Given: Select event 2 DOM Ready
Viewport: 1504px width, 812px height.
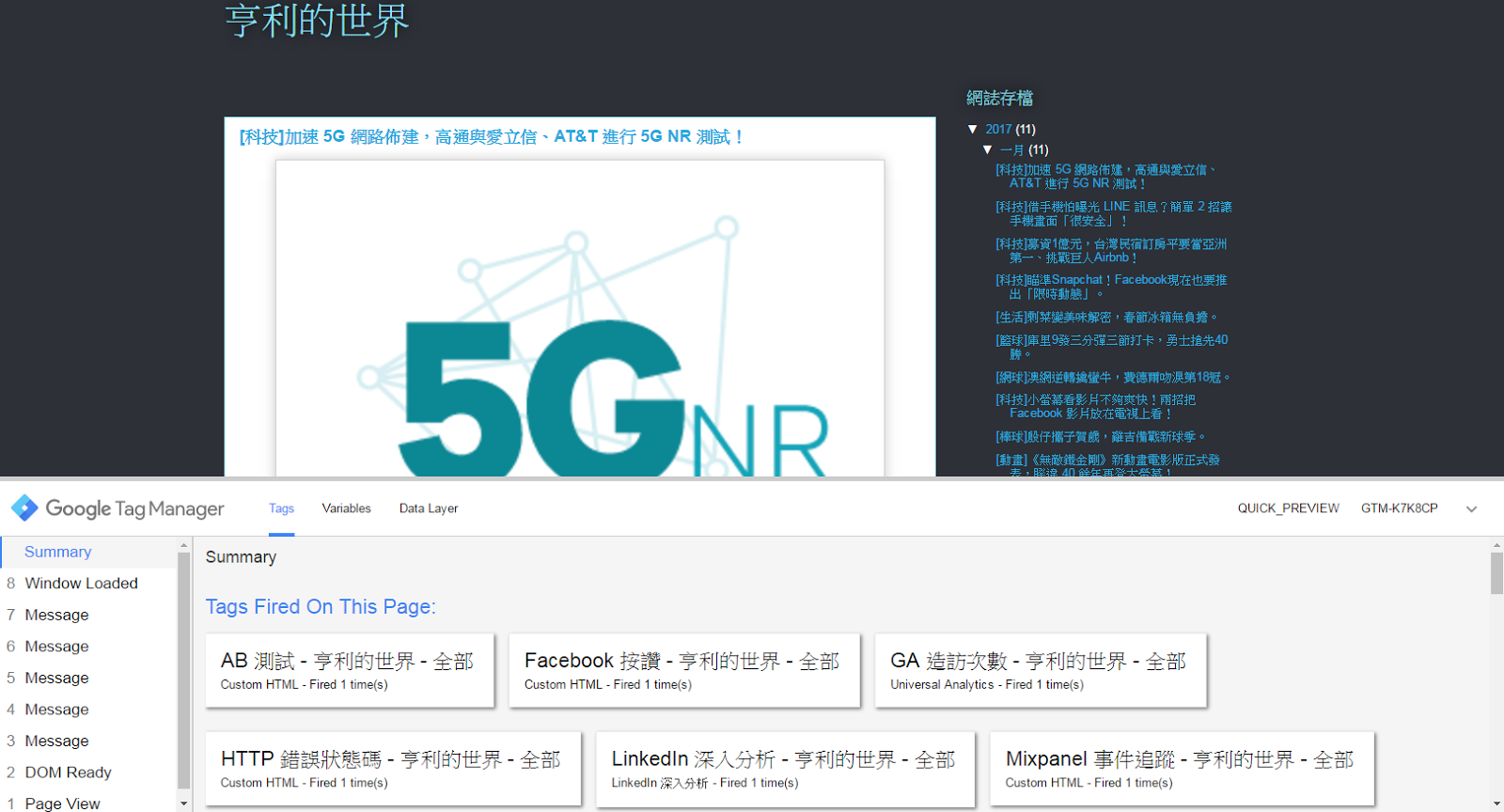Looking at the screenshot, I should [88, 773].
